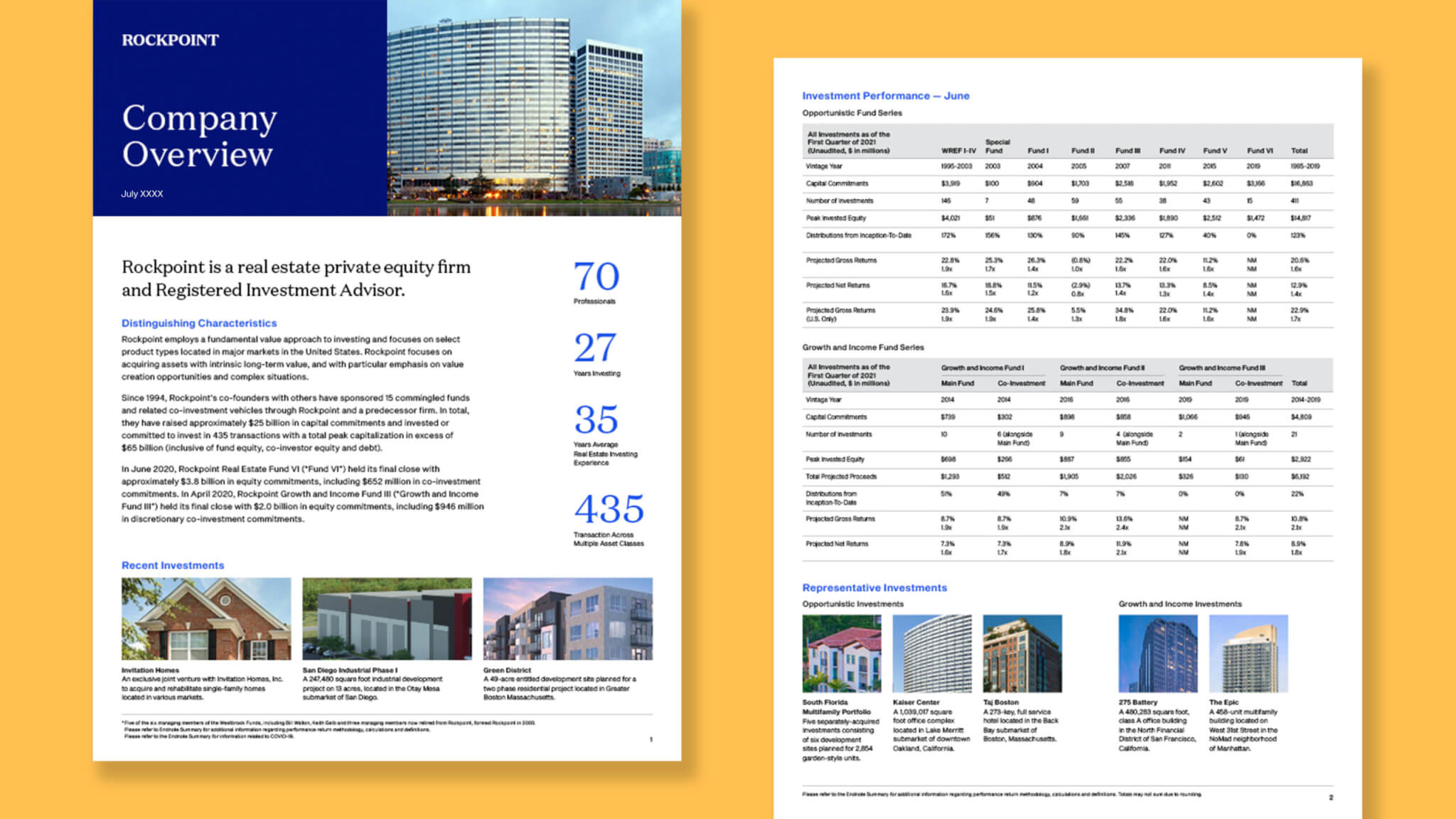Click the Company Overview title
Image resolution: width=1456 pixels, height=819 pixels.
[199, 135]
